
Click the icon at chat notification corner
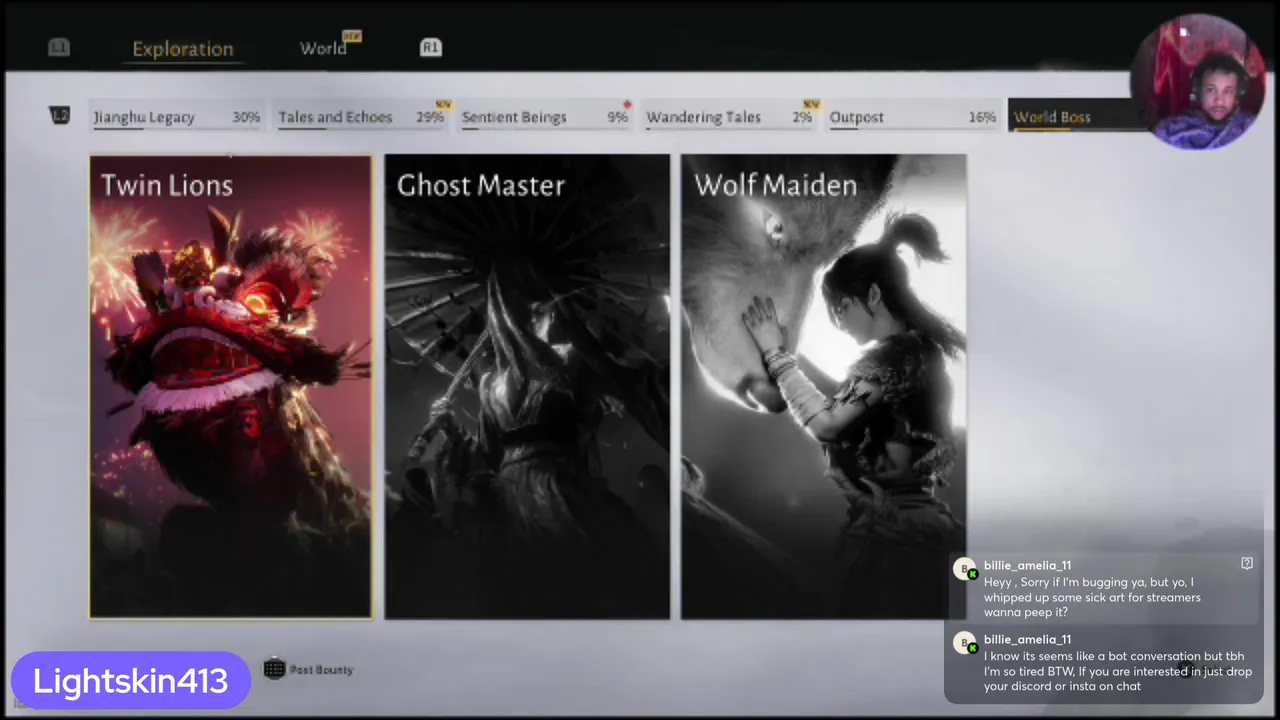pos(1247,563)
